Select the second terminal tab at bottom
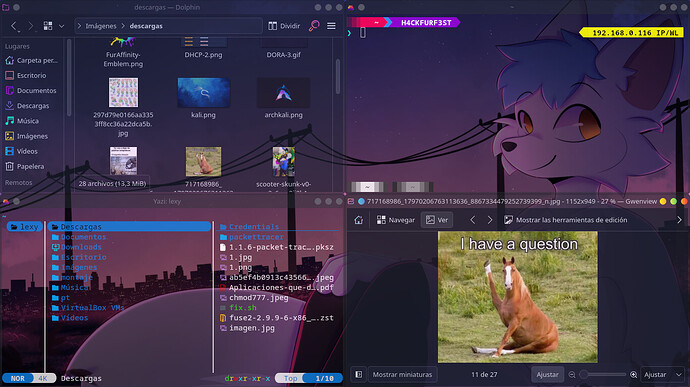Image resolution: width=690 pixels, height=387 pixels. [x=413, y=187]
